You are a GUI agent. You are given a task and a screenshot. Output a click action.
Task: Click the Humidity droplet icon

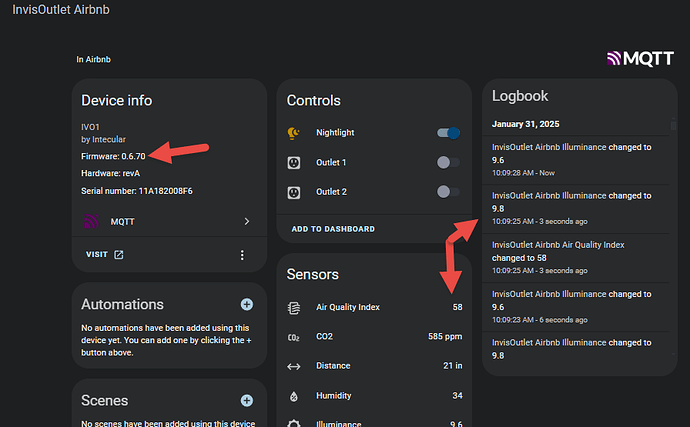click(294, 396)
